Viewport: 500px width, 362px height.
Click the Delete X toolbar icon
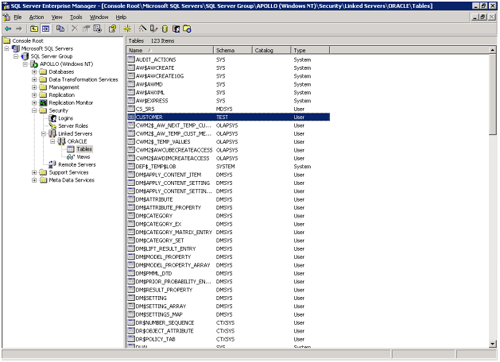point(75,29)
